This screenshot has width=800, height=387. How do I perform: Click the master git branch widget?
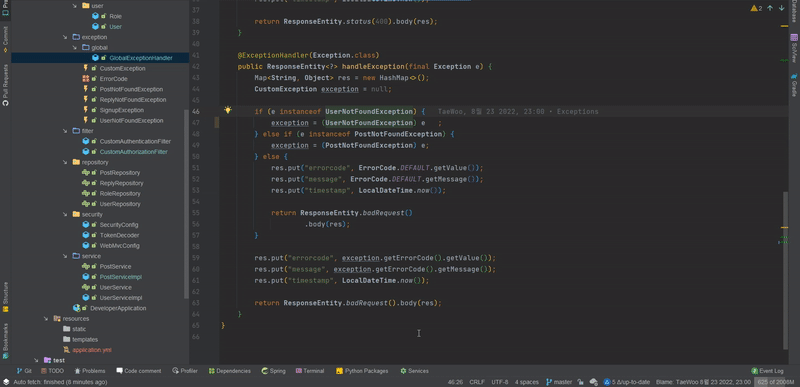(x=559, y=382)
